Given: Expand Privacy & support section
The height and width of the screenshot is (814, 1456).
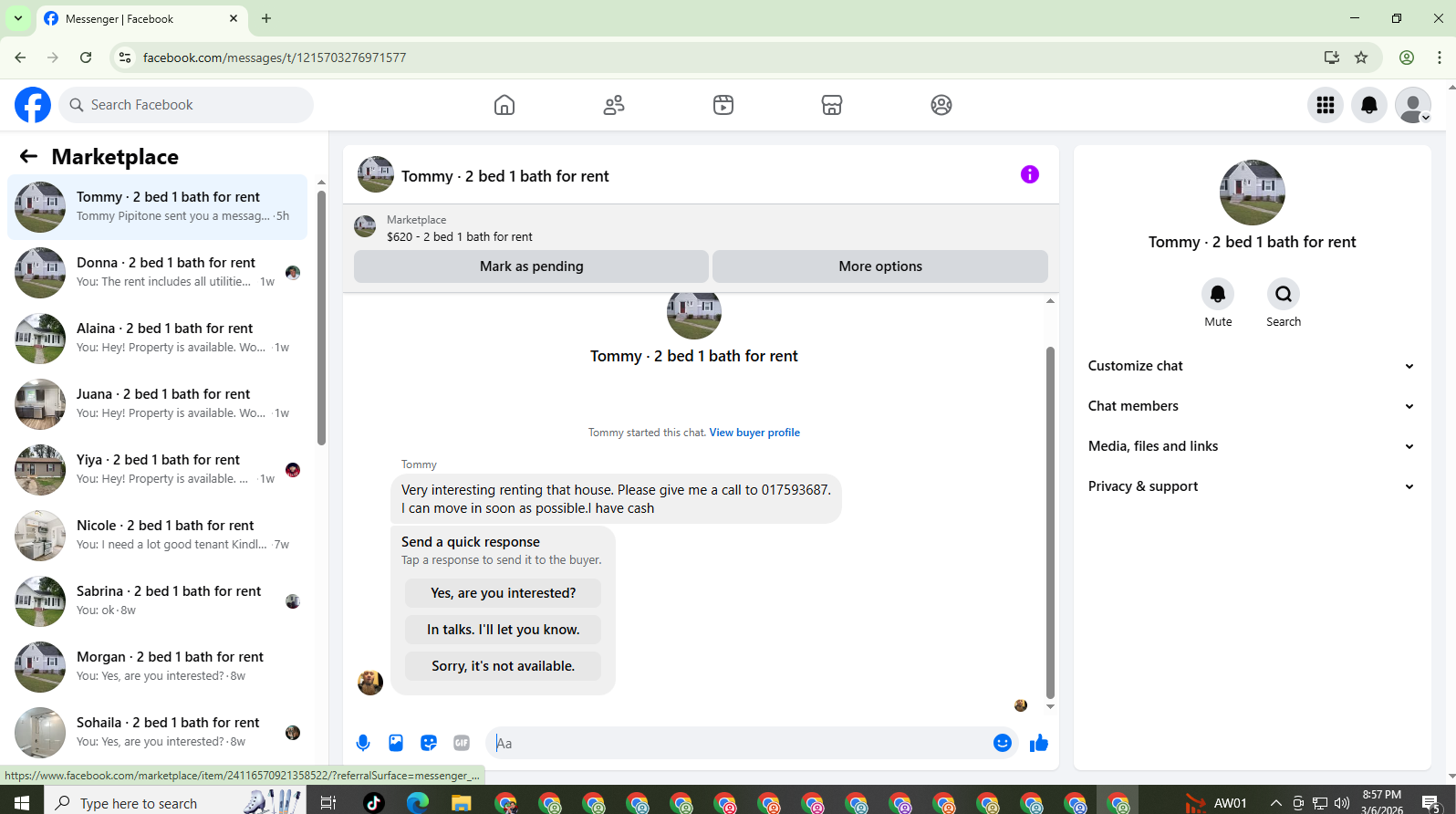Looking at the screenshot, I should click(1252, 486).
